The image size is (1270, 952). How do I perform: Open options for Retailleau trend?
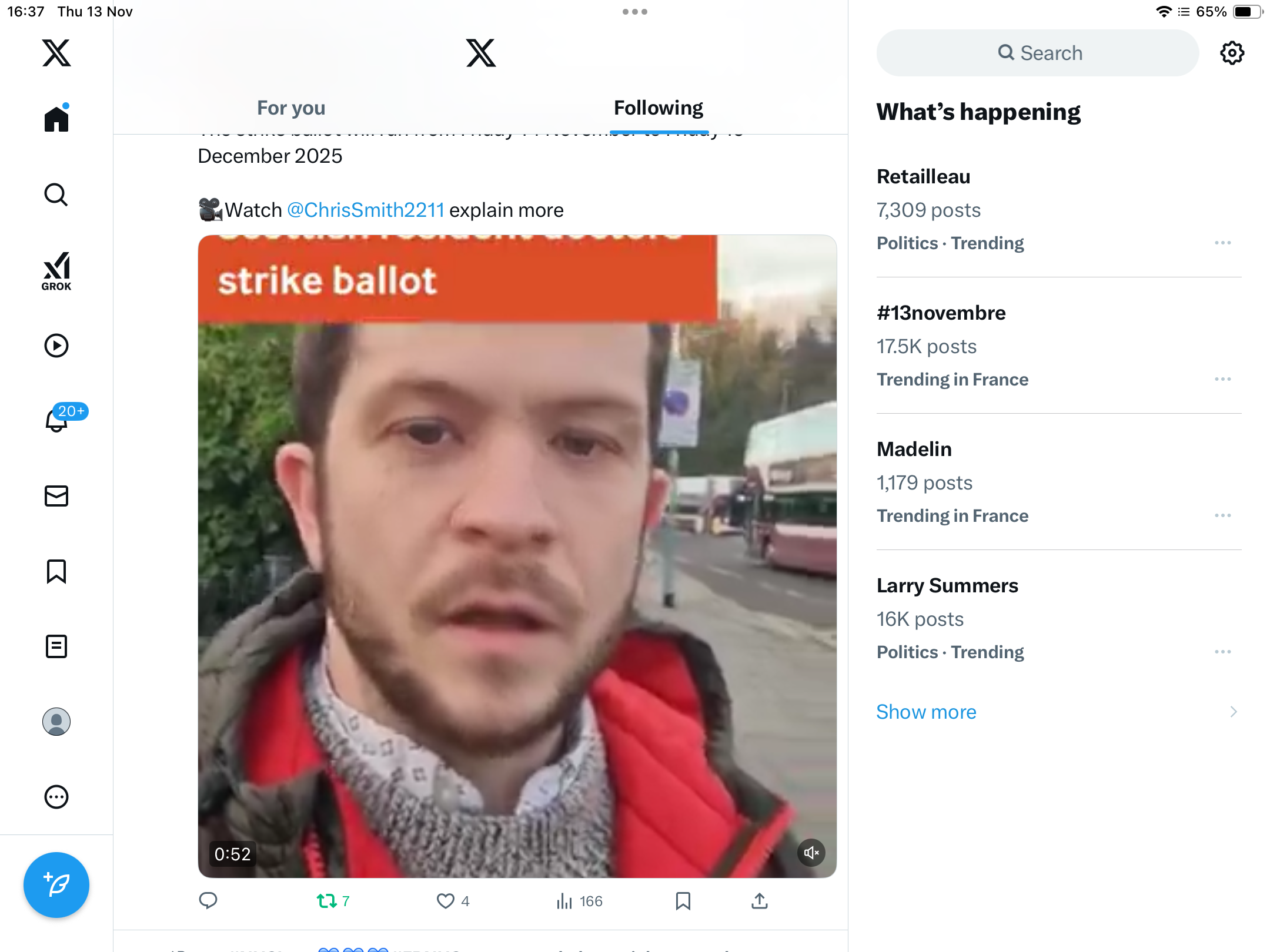(x=1223, y=243)
